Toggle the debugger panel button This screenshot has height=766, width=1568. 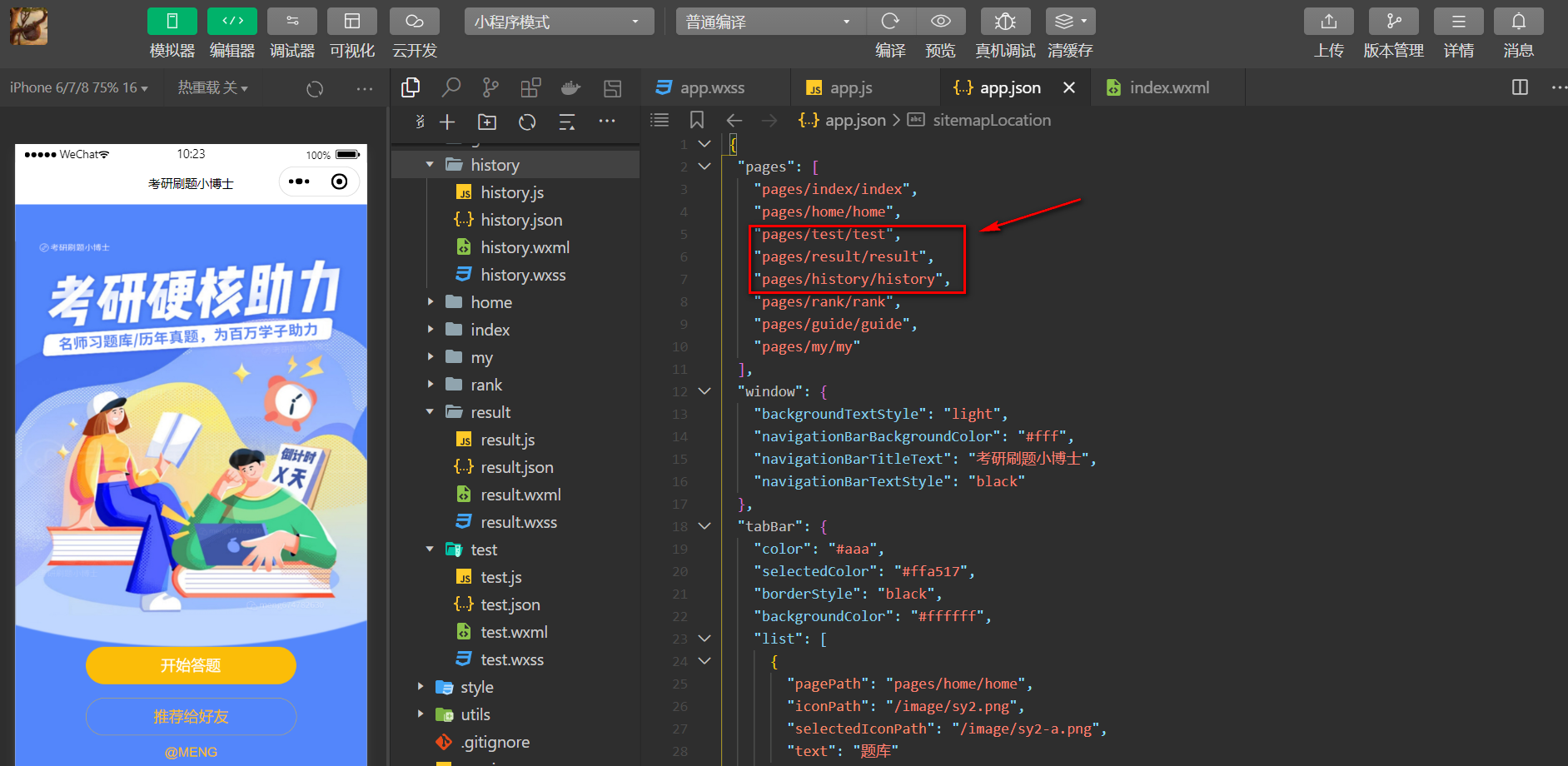pos(291,22)
